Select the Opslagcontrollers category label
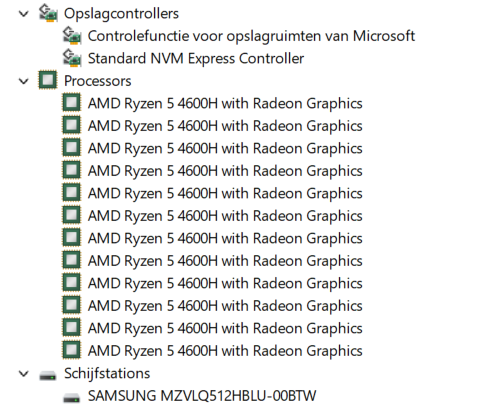This screenshot has height=406, width=482. click(x=121, y=14)
